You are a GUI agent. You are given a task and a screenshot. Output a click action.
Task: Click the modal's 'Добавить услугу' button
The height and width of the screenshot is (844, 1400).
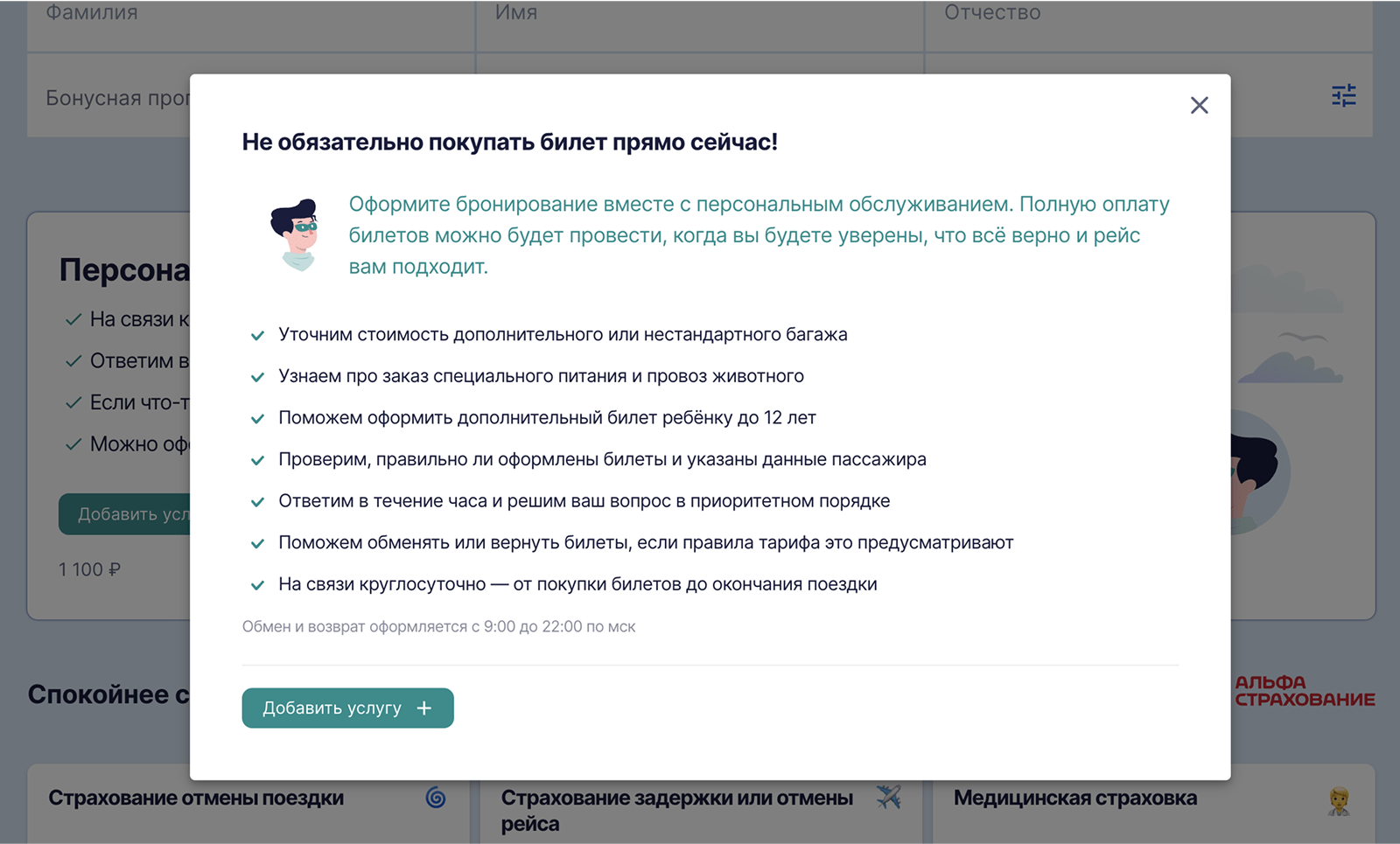coord(347,708)
